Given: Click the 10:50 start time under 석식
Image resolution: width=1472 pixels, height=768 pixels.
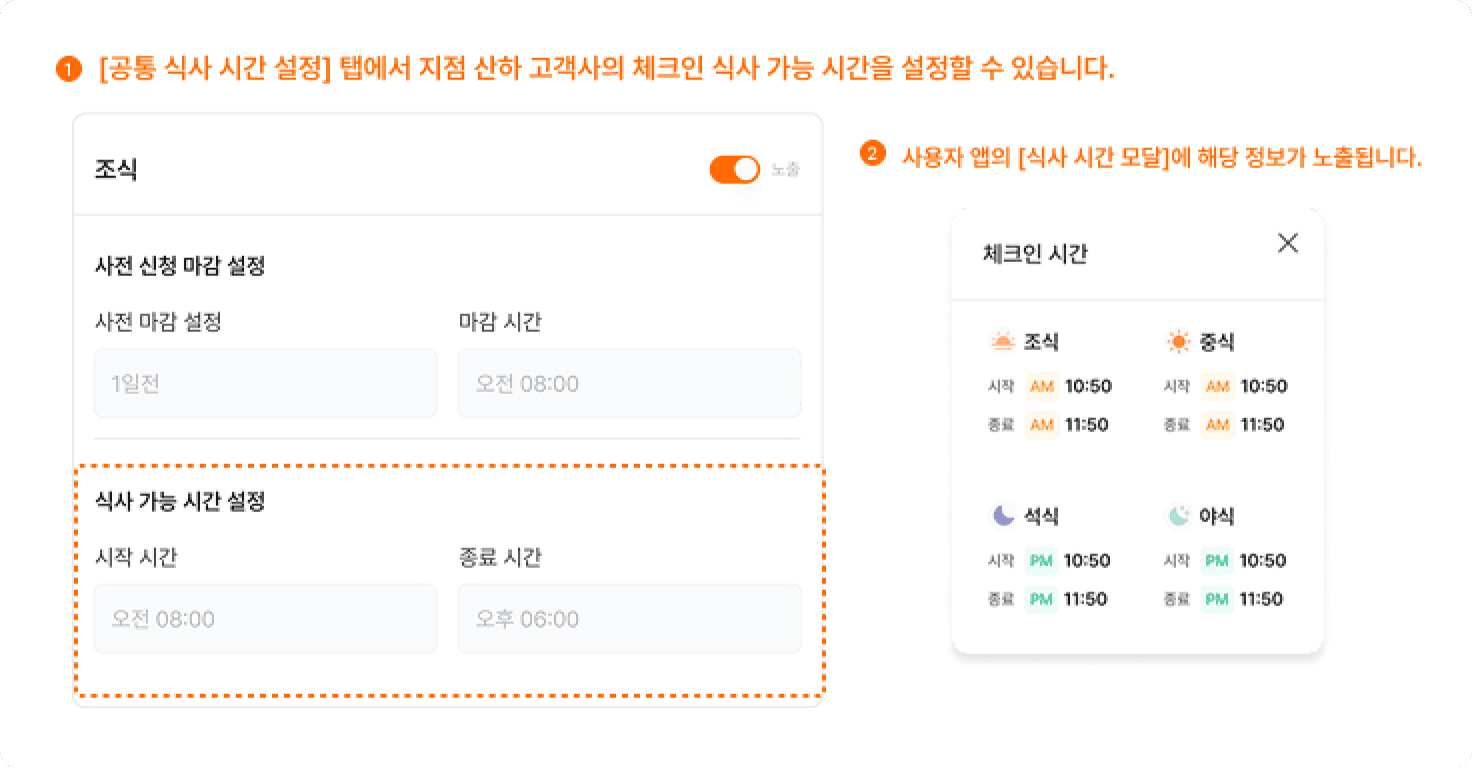Looking at the screenshot, I should tap(1088, 561).
